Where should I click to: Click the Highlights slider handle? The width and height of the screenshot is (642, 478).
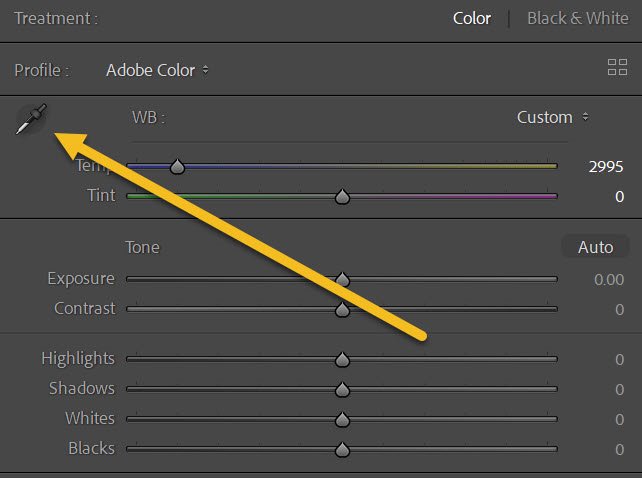[342, 359]
